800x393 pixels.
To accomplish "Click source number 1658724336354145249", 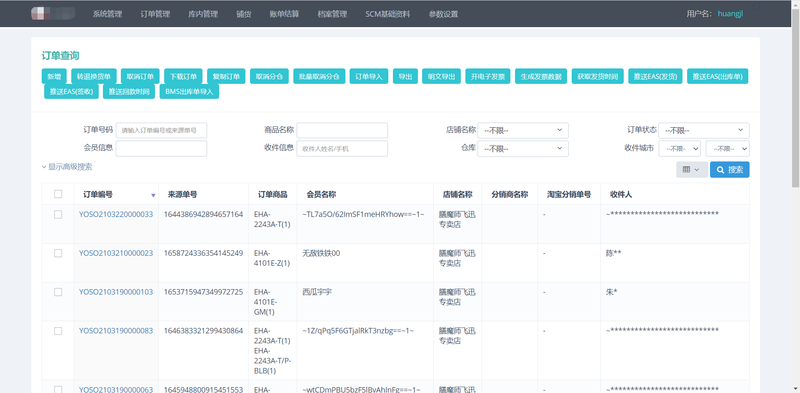I will [203, 253].
